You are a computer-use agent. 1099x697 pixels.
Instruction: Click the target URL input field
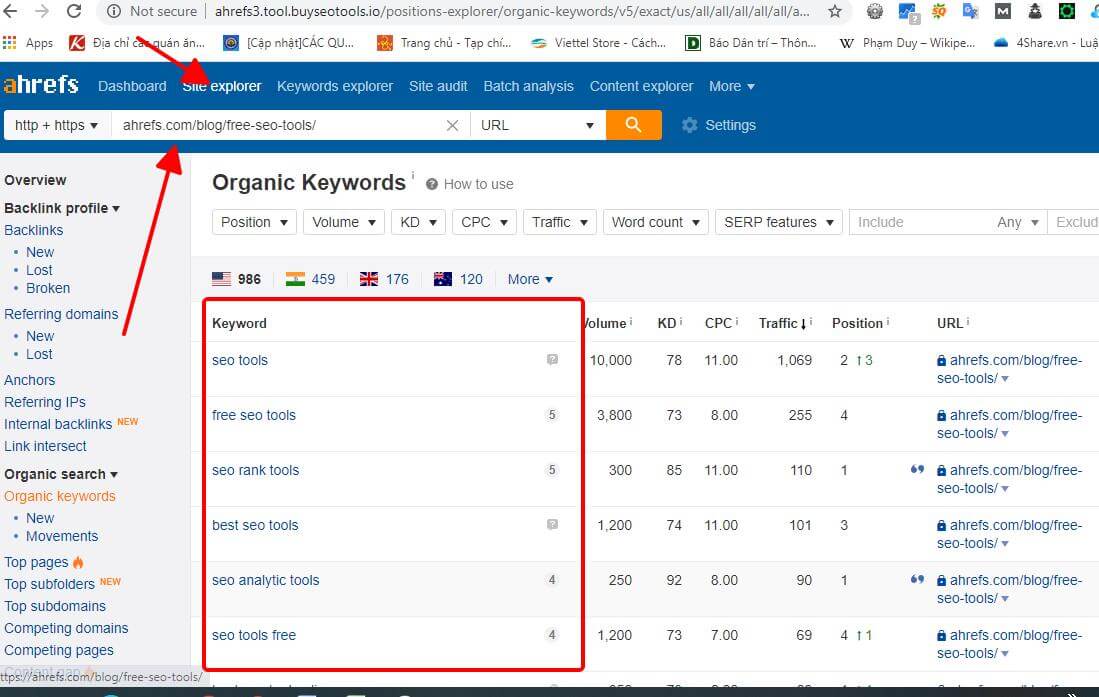pos(278,125)
